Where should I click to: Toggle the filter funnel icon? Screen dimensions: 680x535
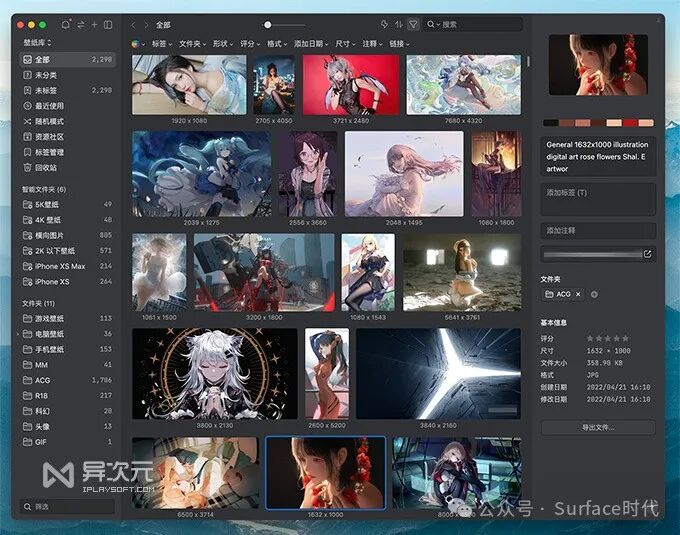[x=413, y=24]
